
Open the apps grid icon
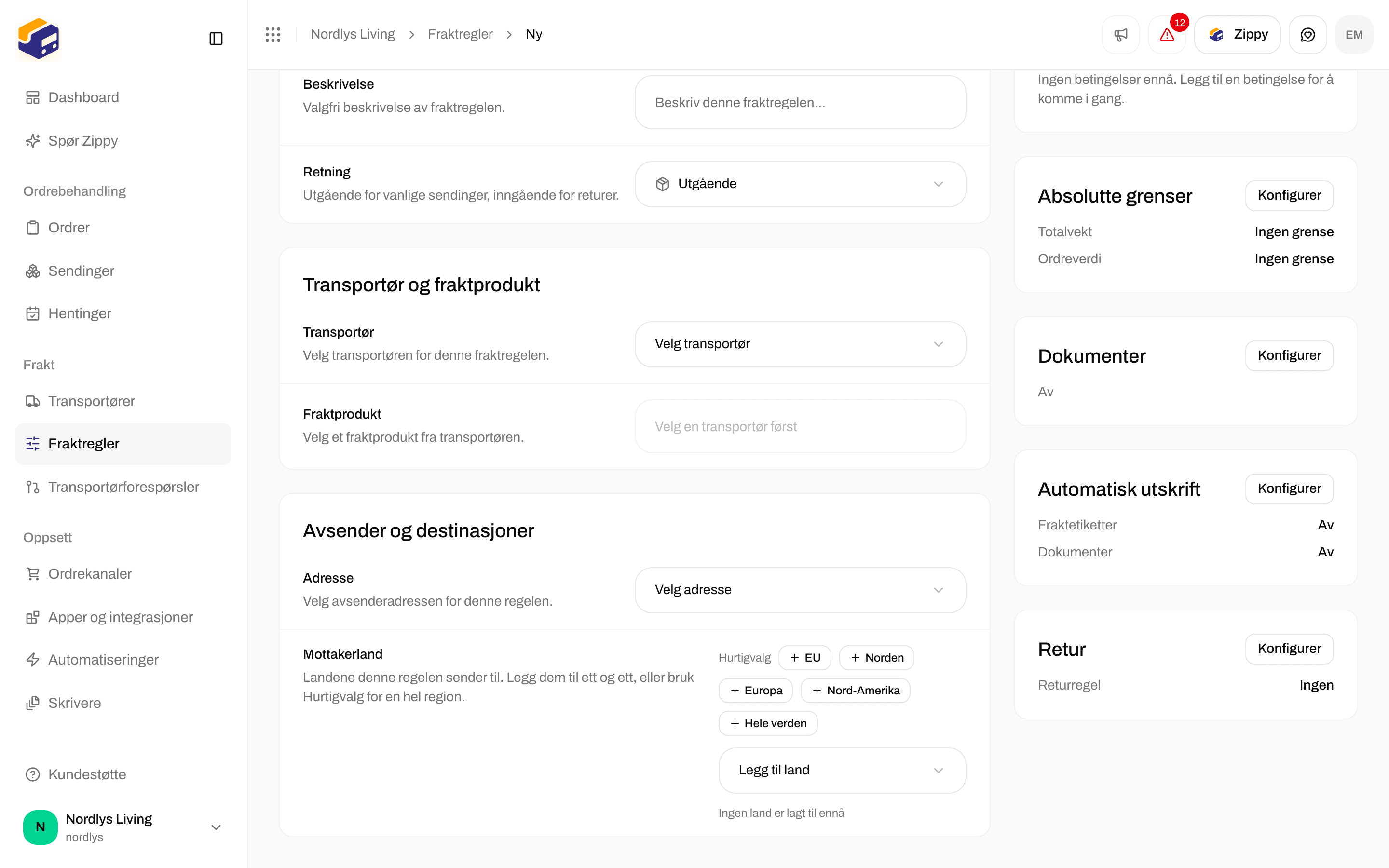tap(273, 34)
